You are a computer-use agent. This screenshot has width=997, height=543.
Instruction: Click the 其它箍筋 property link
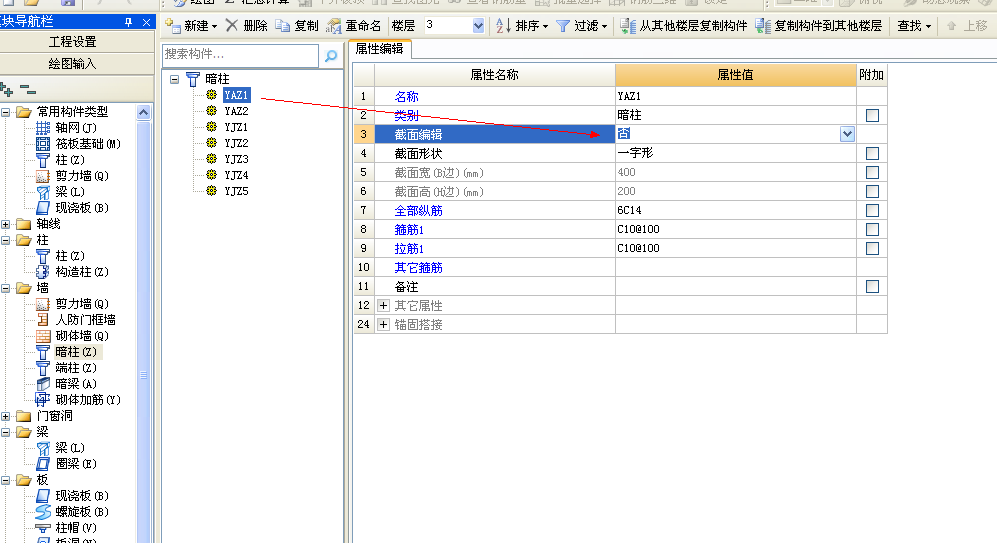click(418, 268)
